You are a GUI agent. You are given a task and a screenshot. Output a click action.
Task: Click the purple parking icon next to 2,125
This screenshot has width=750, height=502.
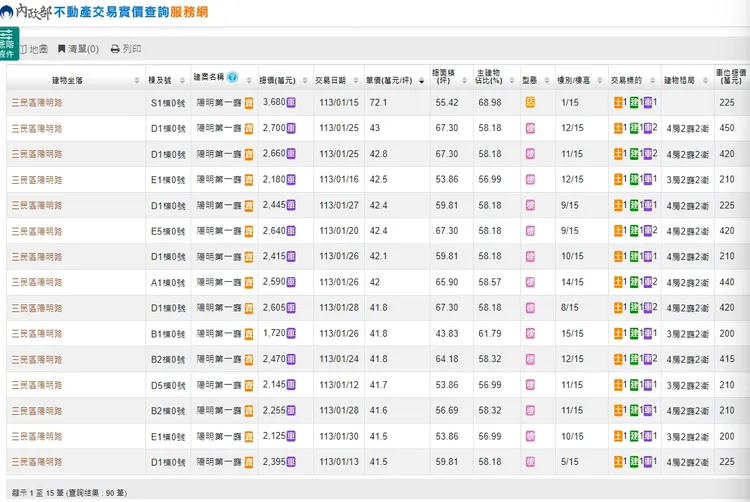point(291,436)
